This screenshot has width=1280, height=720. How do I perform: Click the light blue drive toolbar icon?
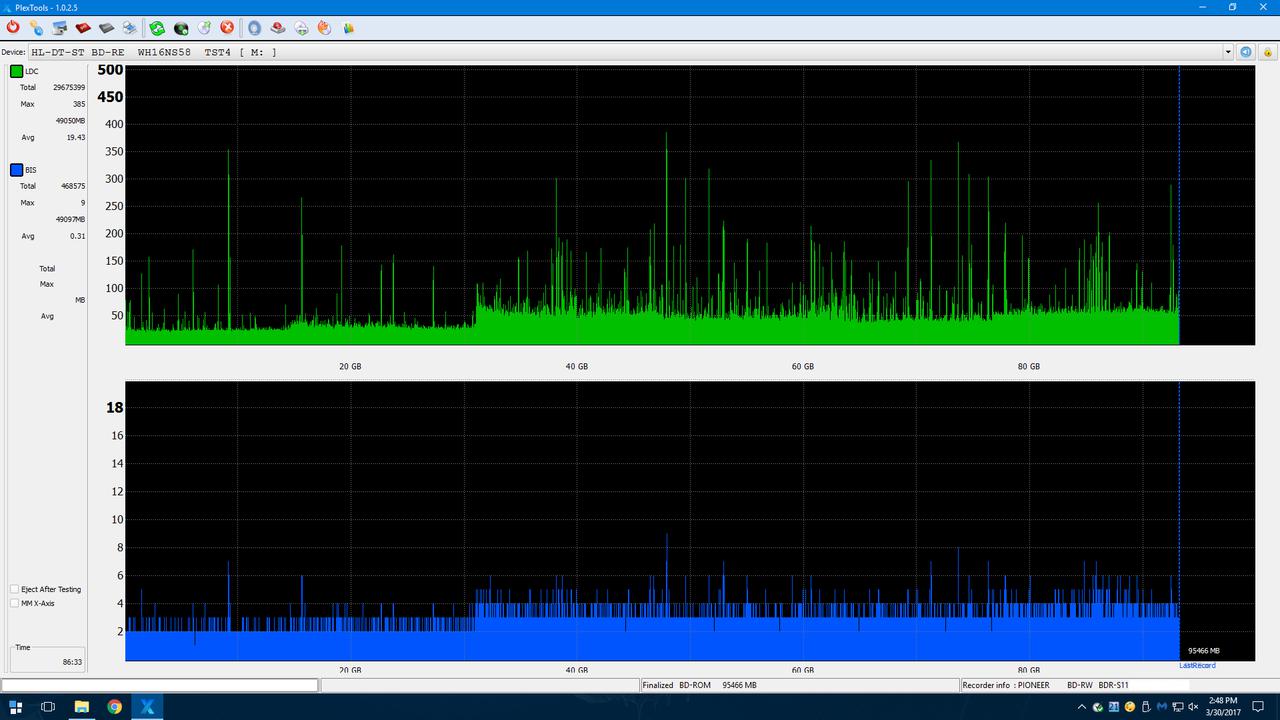tap(130, 28)
